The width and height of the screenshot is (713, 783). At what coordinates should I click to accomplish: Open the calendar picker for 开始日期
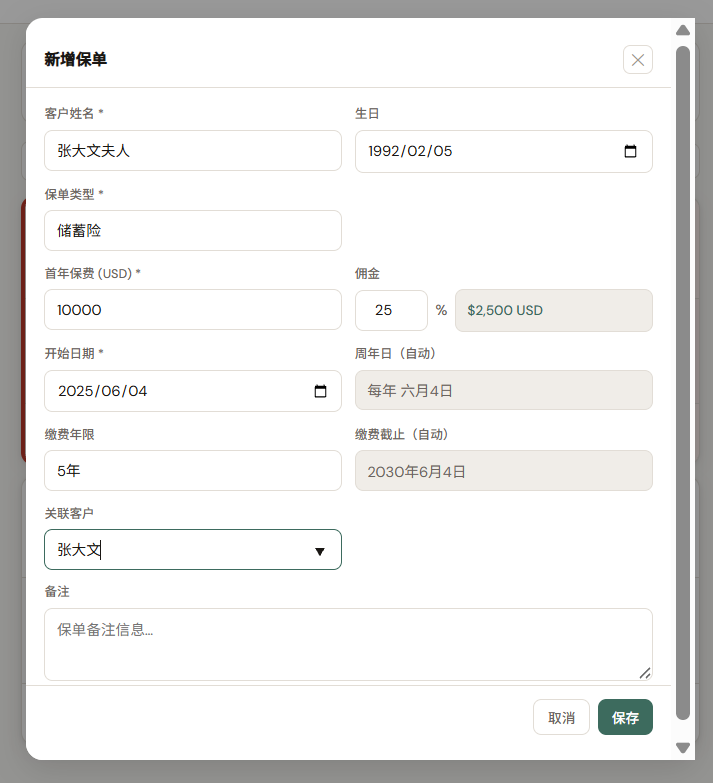pyautogui.click(x=320, y=391)
